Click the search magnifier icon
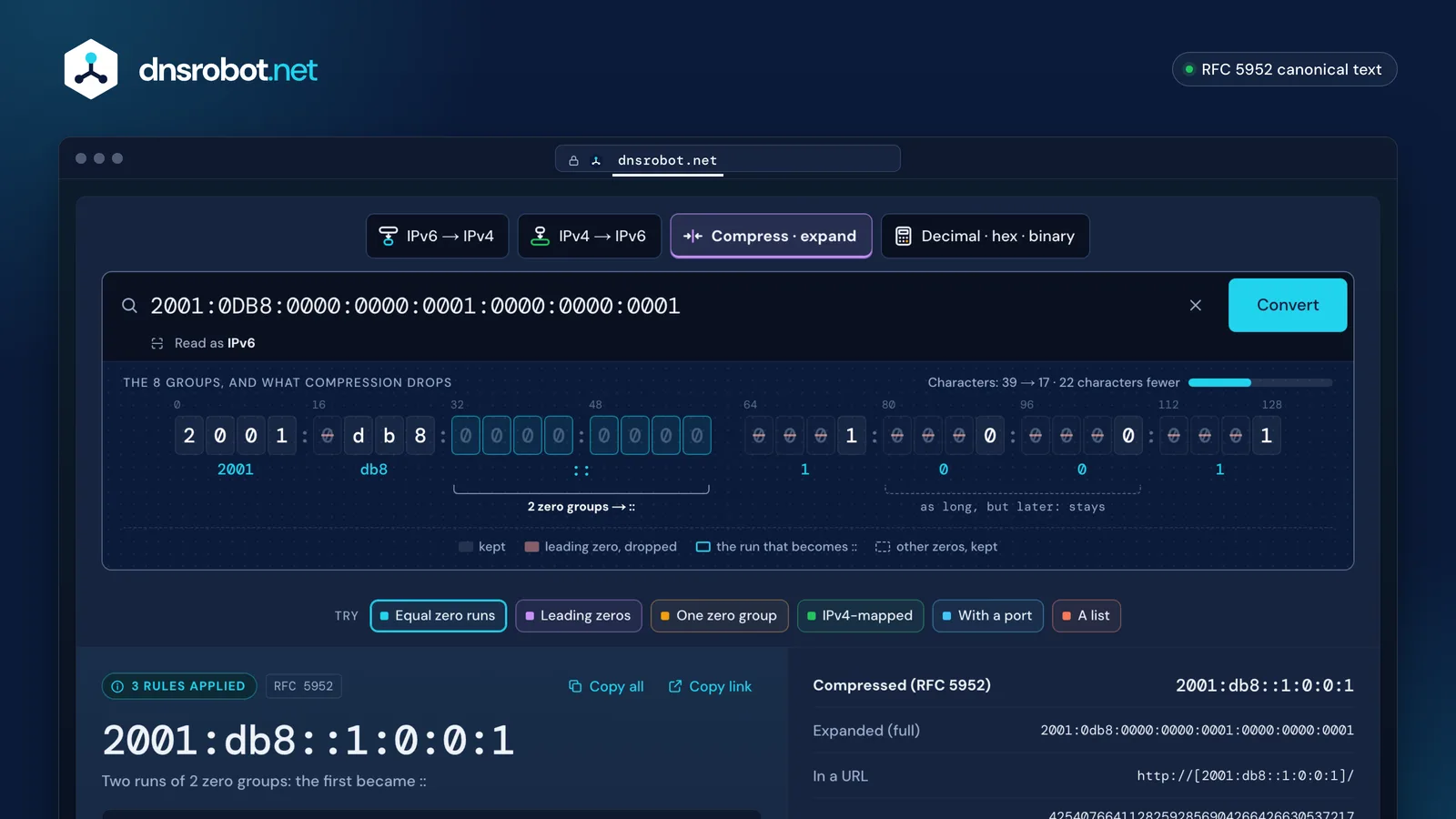This screenshot has height=819, width=1456. coord(130,306)
